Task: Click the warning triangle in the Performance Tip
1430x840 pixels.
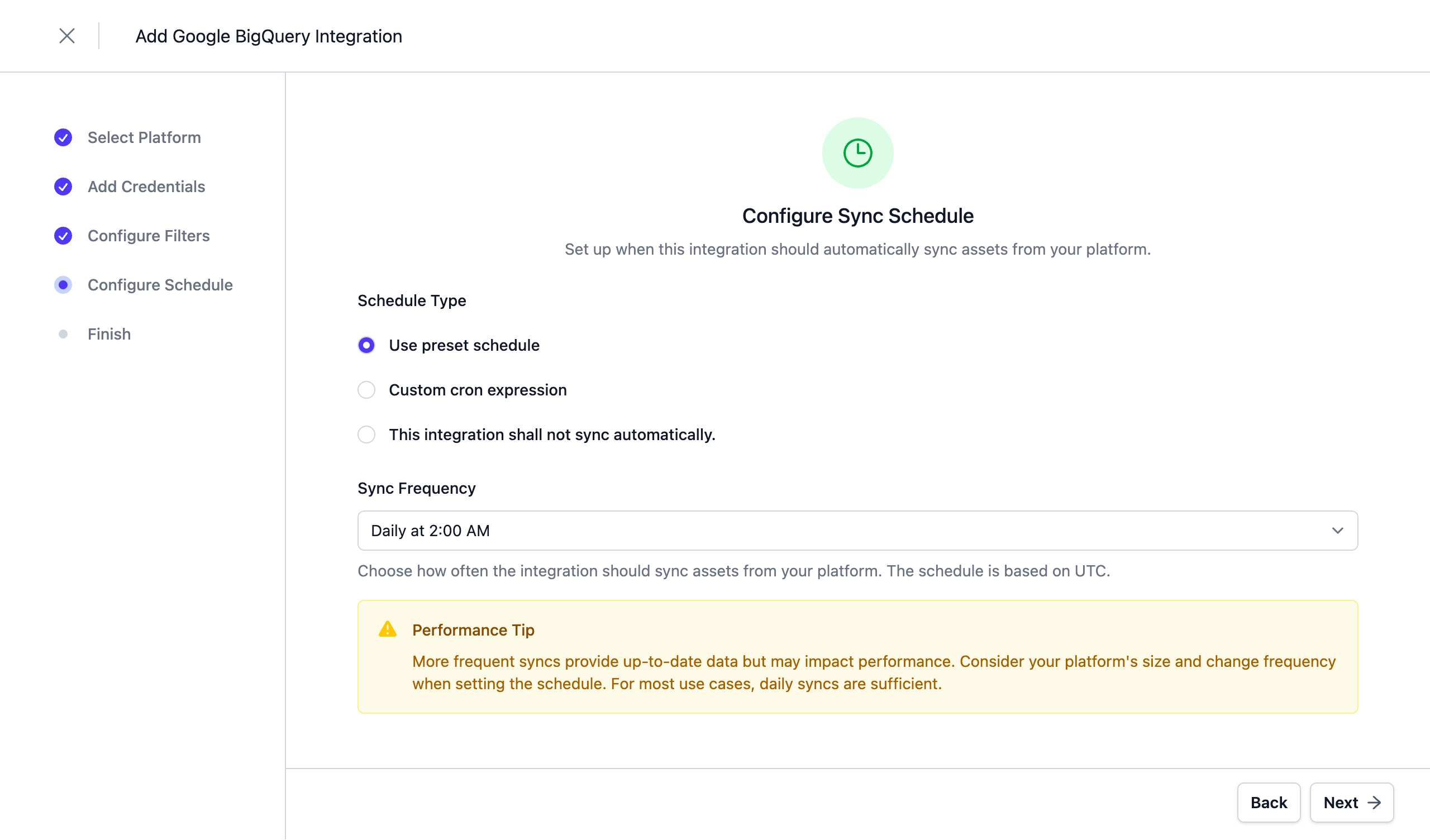Action: click(x=389, y=629)
